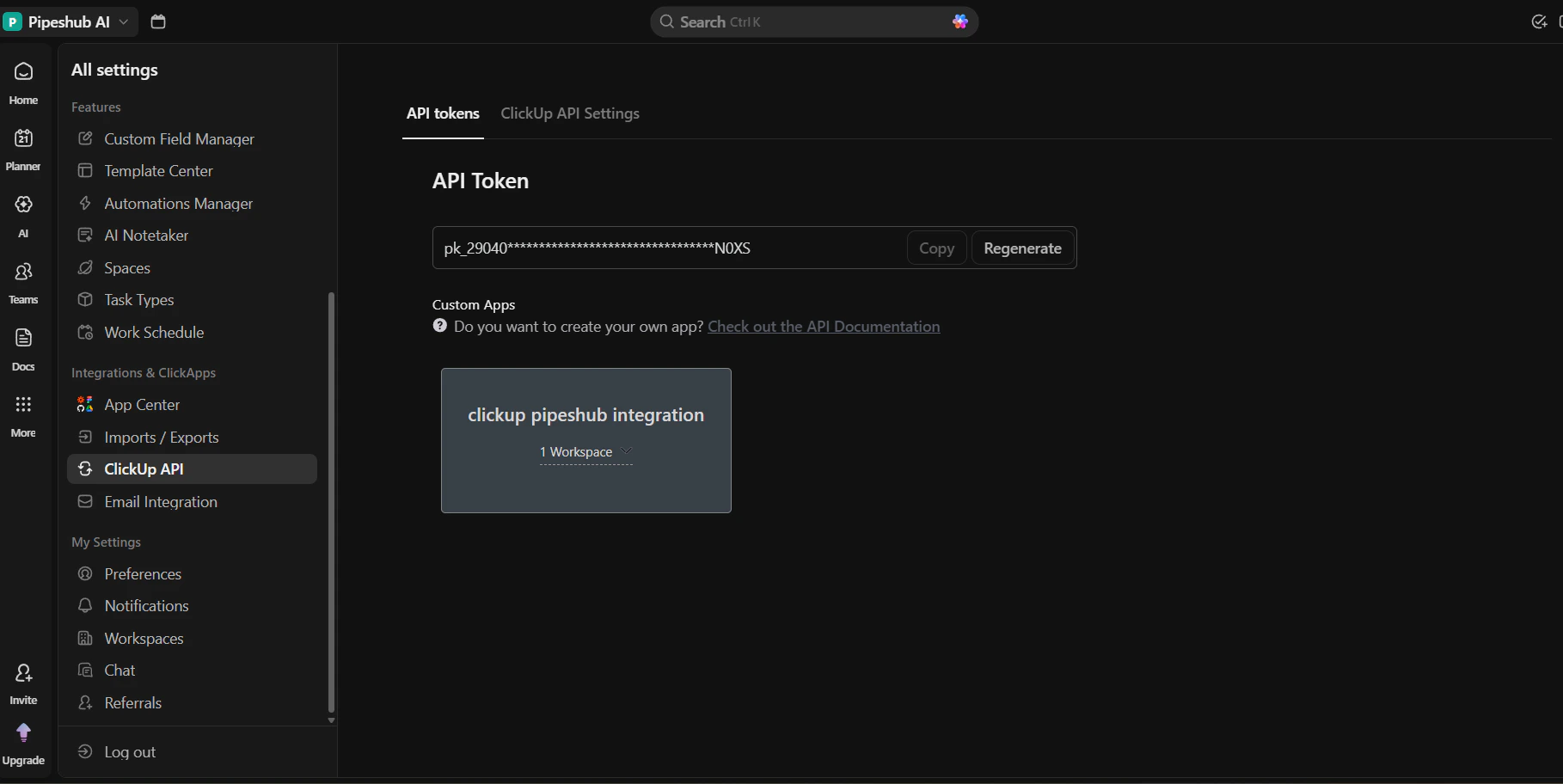
Task: Open Docs via its sidebar icon
Action: coord(22,348)
